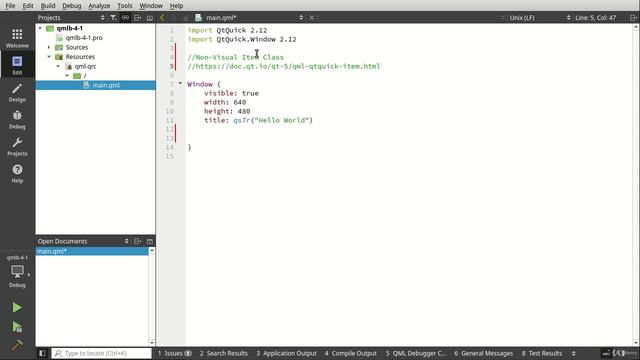Collapse the Resources folder

pyautogui.click(x=49, y=57)
